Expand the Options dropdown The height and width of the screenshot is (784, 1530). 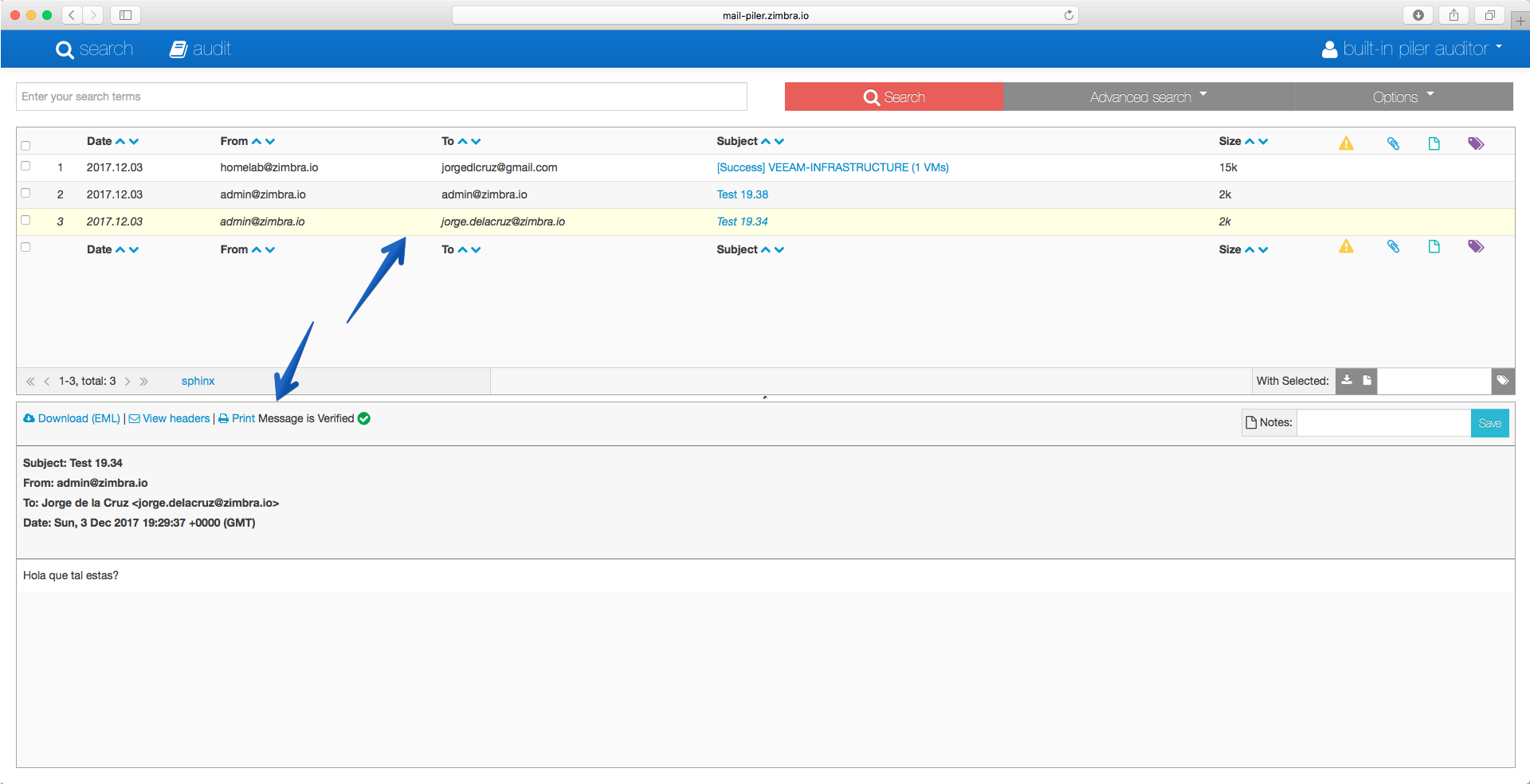[1403, 97]
